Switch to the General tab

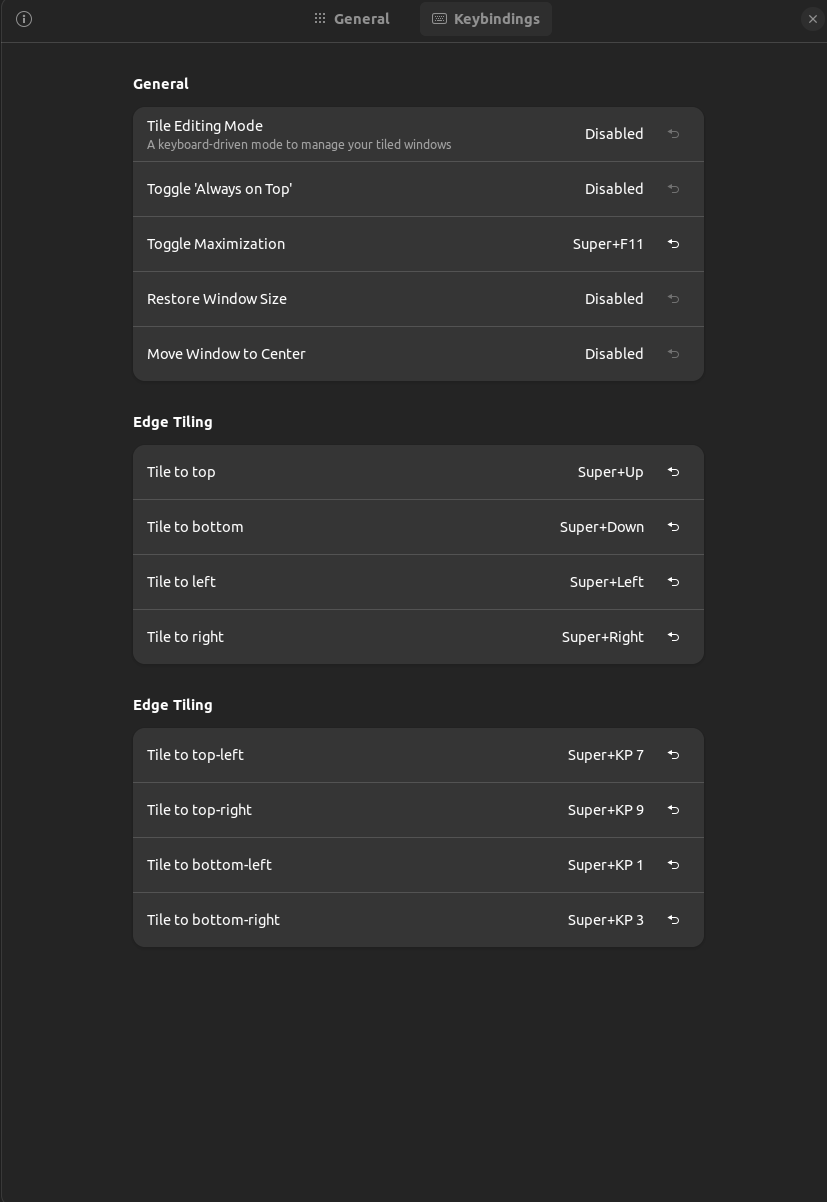(352, 19)
